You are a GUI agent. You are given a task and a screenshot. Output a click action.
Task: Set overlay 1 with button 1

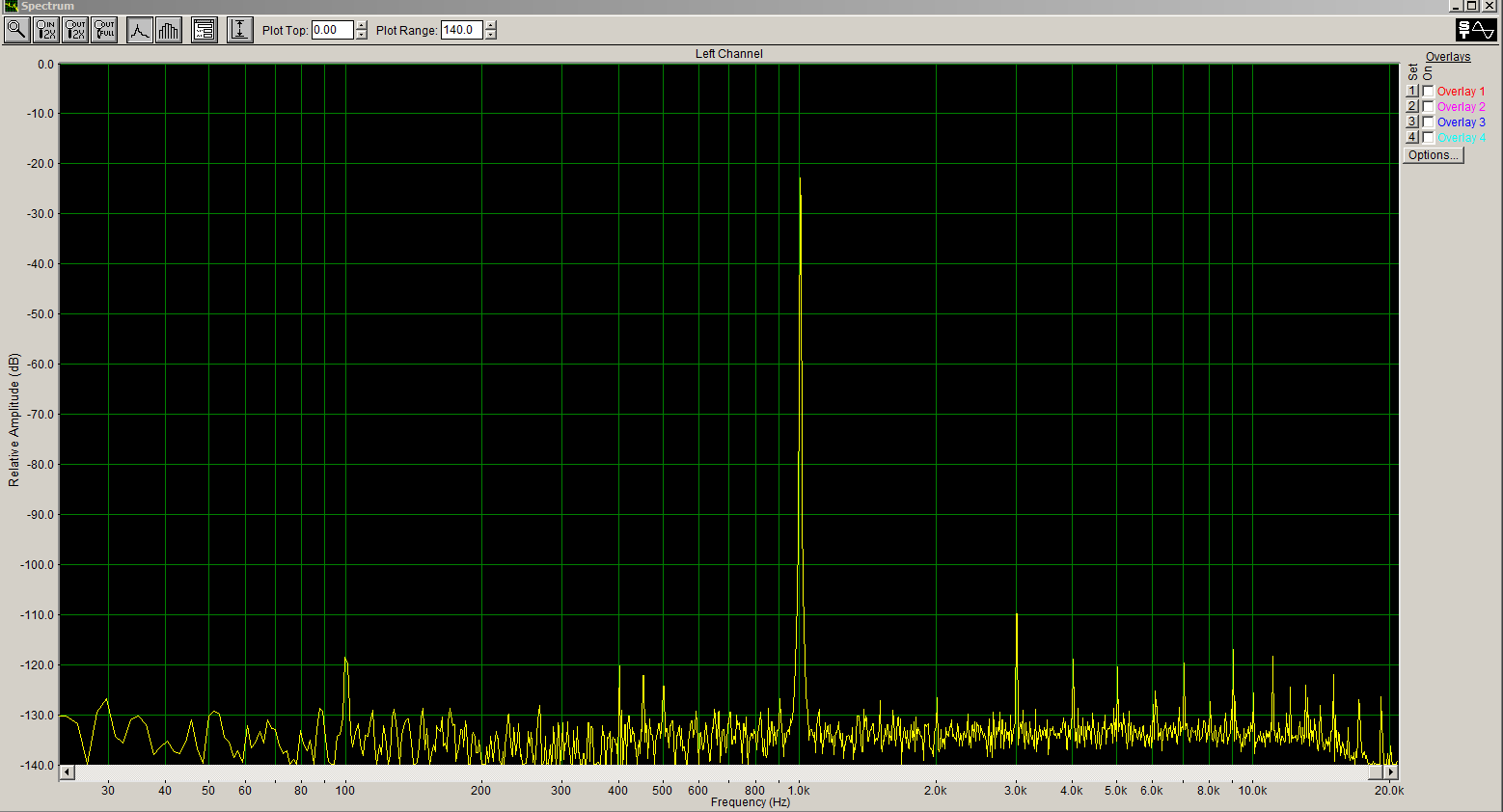pyautogui.click(x=1412, y=91)
